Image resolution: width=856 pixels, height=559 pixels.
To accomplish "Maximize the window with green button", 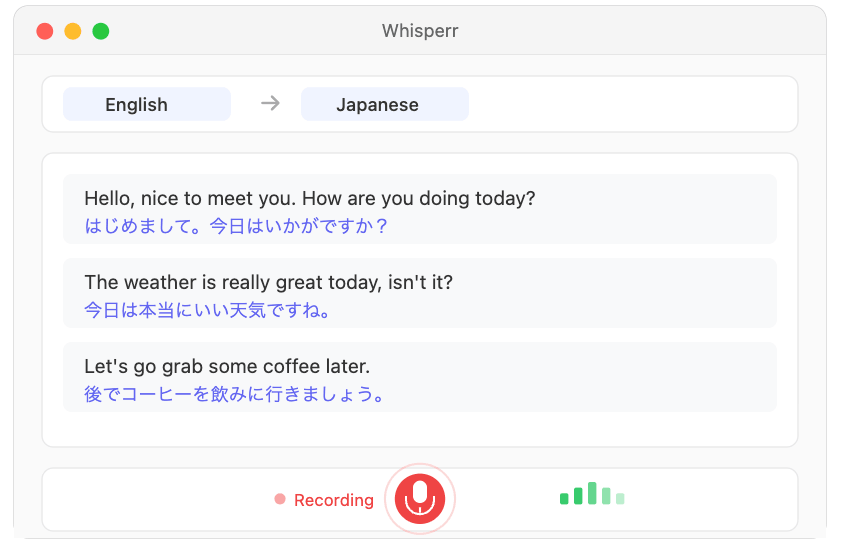I will 100,31.
